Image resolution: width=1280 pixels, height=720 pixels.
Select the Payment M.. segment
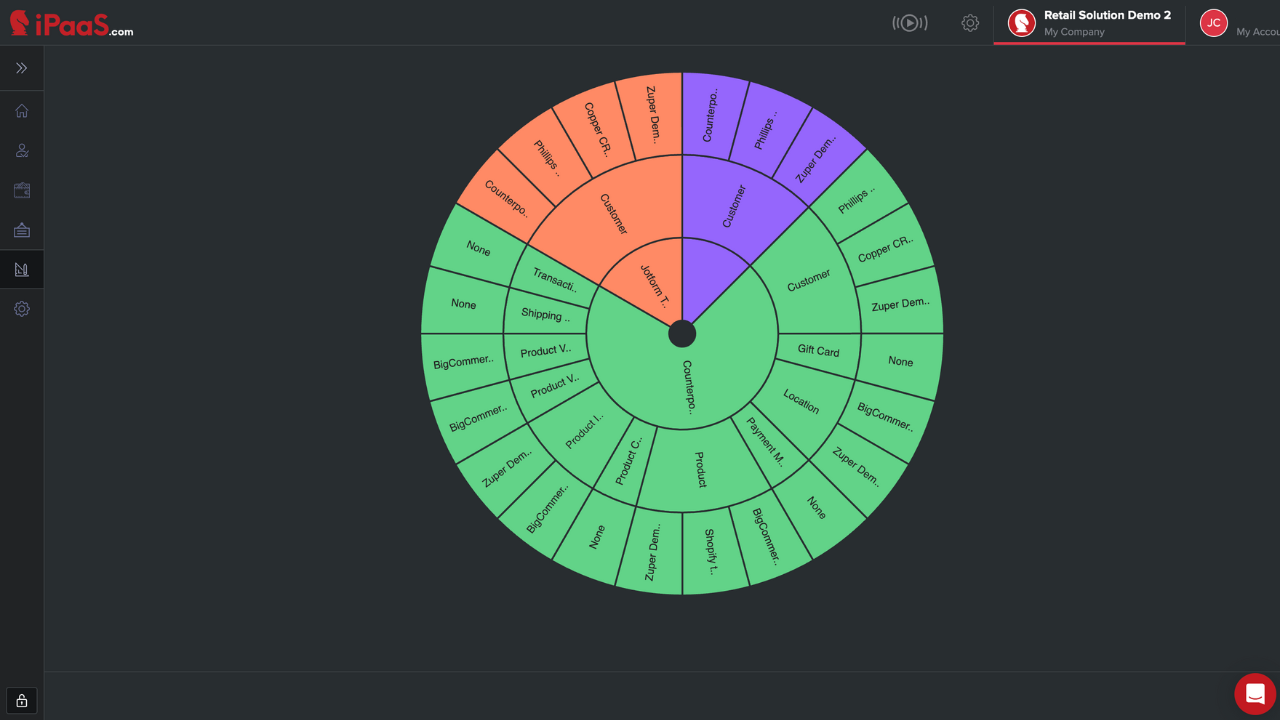click(x=765, y=444)
